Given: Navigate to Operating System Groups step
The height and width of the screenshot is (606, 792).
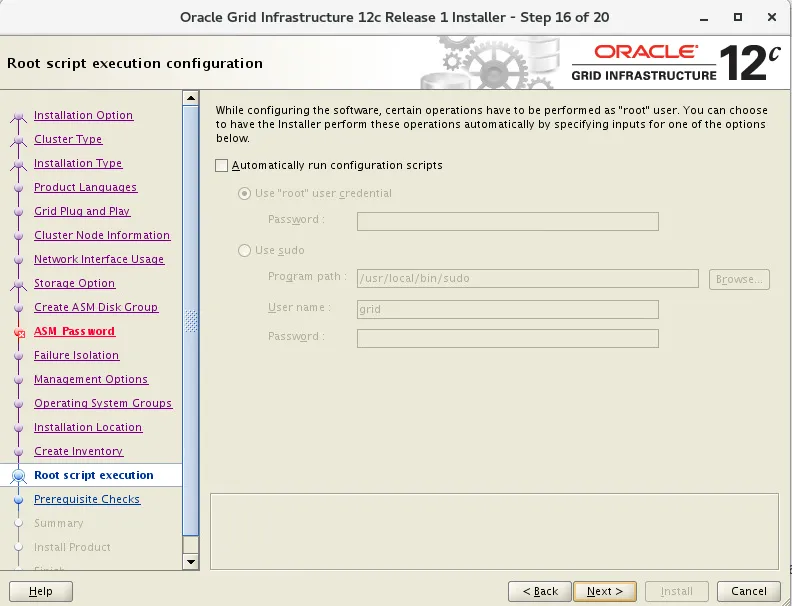Looking at the screenshot, I should 103,403.
